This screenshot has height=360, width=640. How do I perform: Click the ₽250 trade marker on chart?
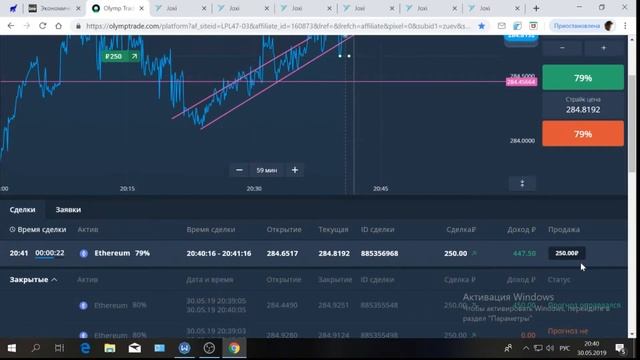click(x=120, y=56)
